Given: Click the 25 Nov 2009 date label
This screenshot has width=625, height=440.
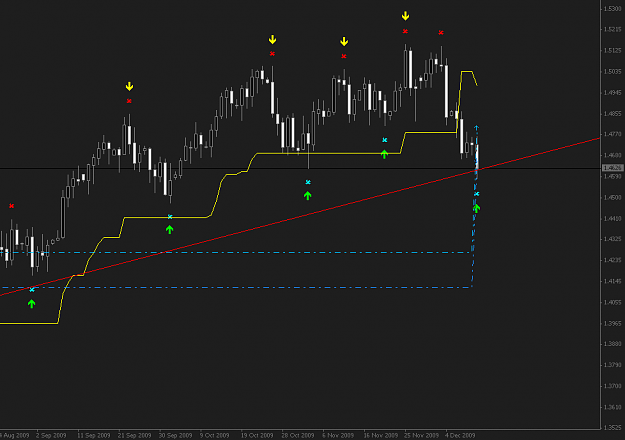Looking at the screenshot, I should pyautogui.click(x=421, y=435).
